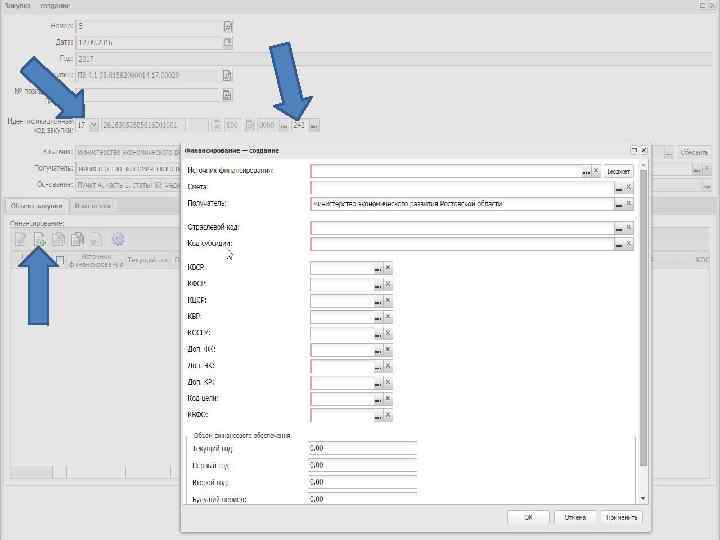Click the dialog vertical scrollbar thumb

(x=643, y=317)
